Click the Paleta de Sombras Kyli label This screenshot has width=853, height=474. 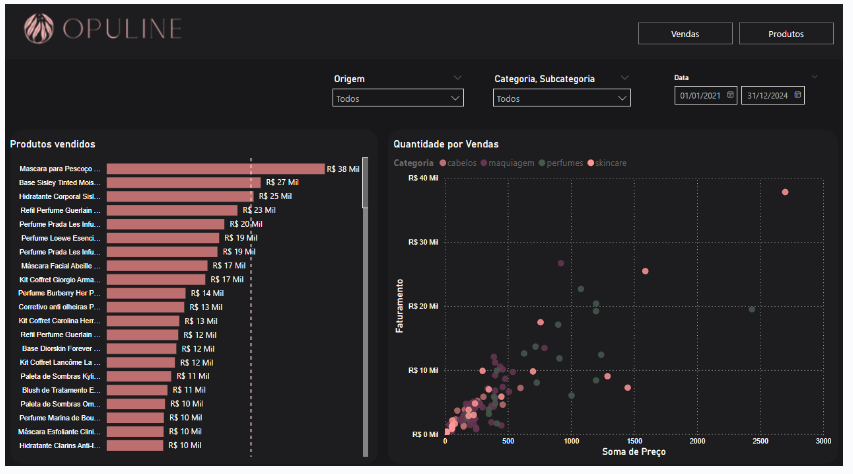pos(60,377)
